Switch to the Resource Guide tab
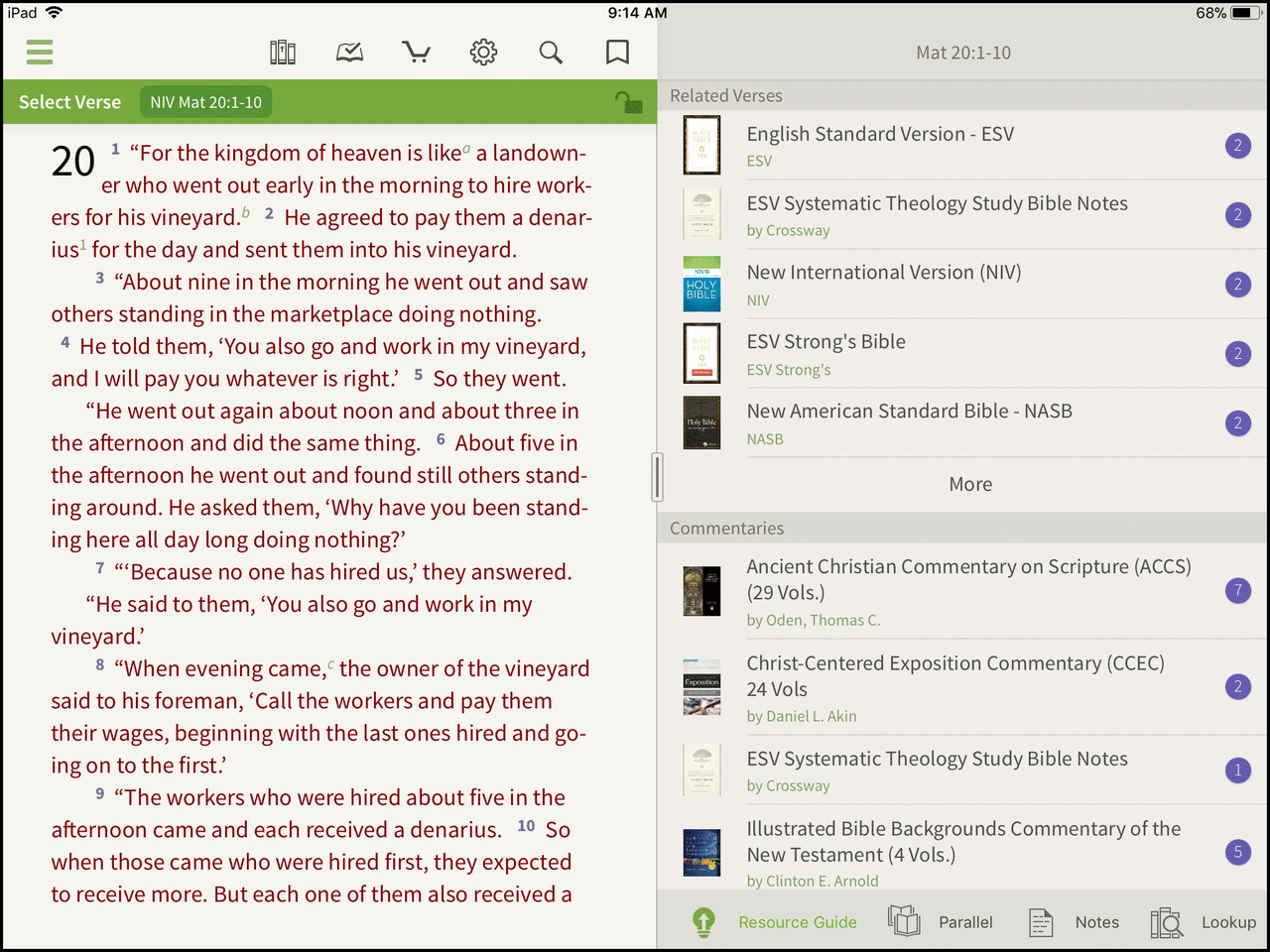The width and height of the screenshot is (1270, 952). tap(798, 922)
